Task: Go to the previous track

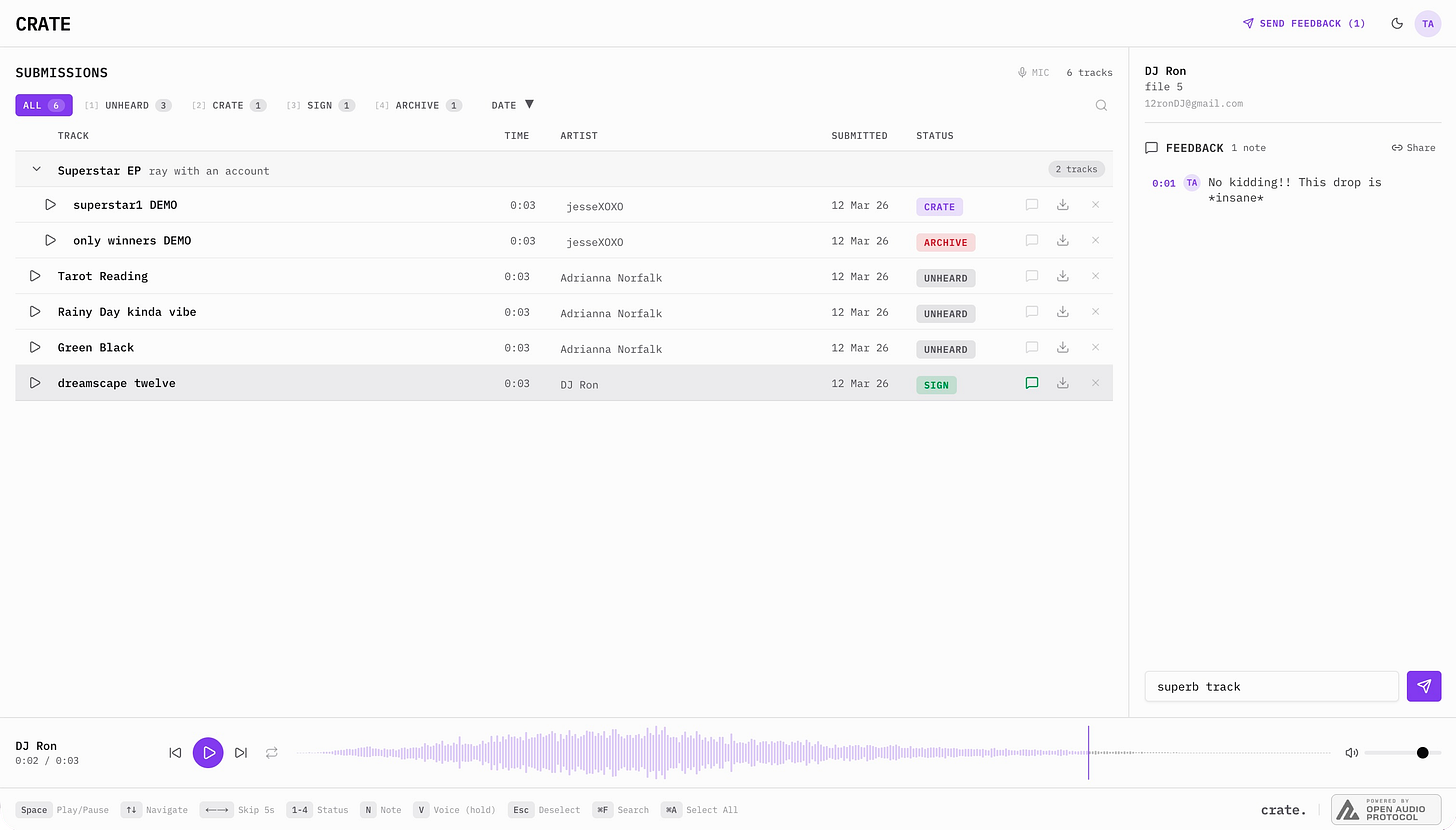Action: click(175, 752)
